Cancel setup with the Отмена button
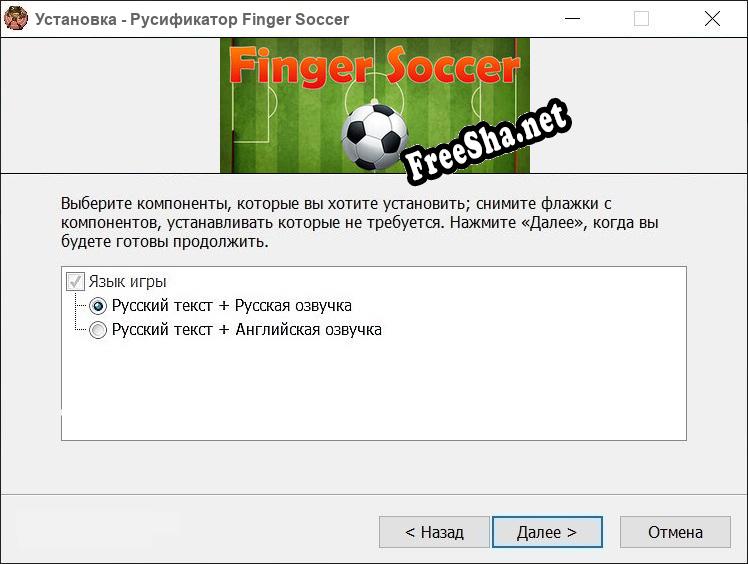748x564 pixels. click(675, 532)
